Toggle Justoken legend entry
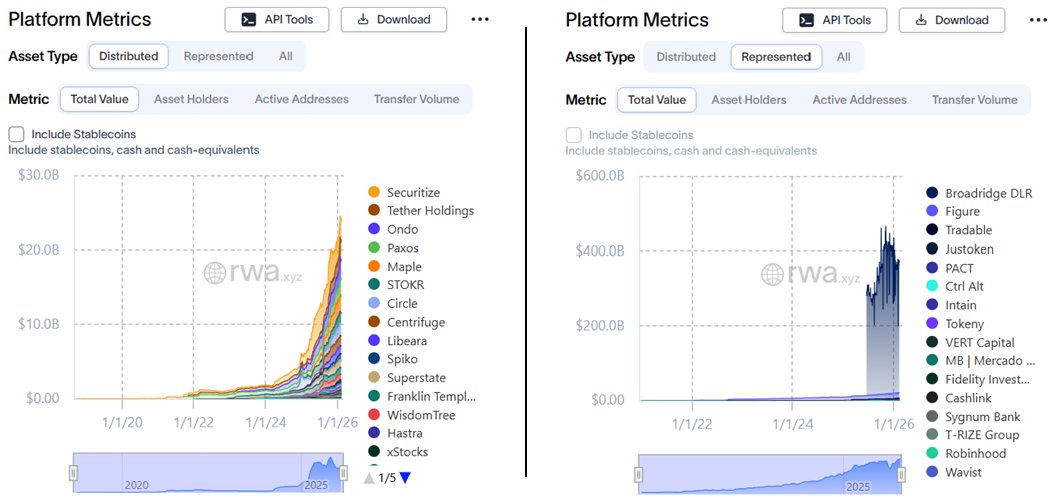Viewport: 1060px width, 503px height. [x=960, y=249]
